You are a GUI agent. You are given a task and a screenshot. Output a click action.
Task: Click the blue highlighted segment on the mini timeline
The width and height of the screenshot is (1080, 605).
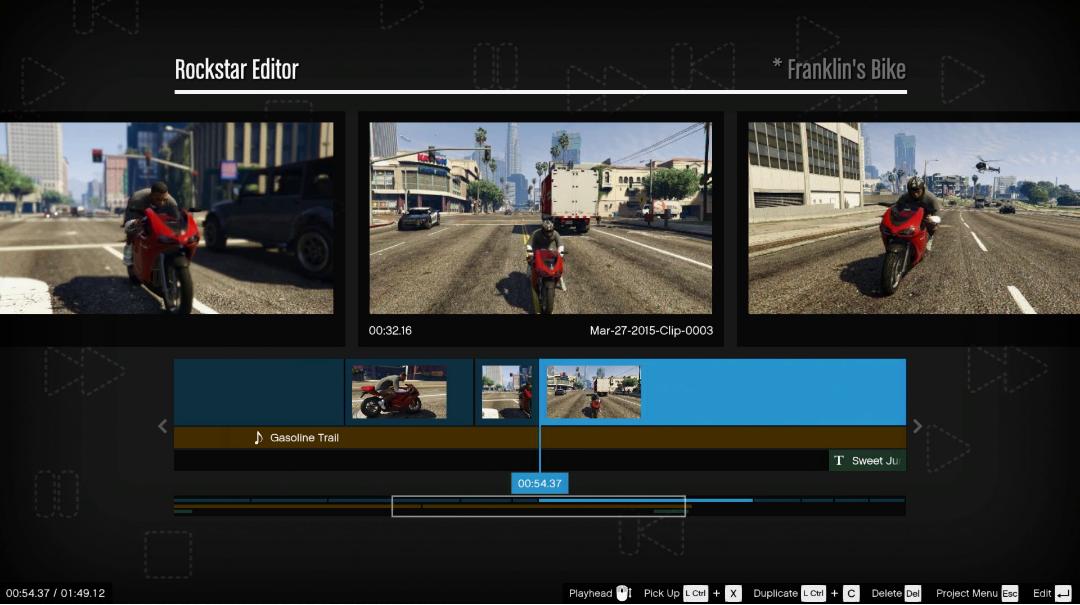click(645, 500)
